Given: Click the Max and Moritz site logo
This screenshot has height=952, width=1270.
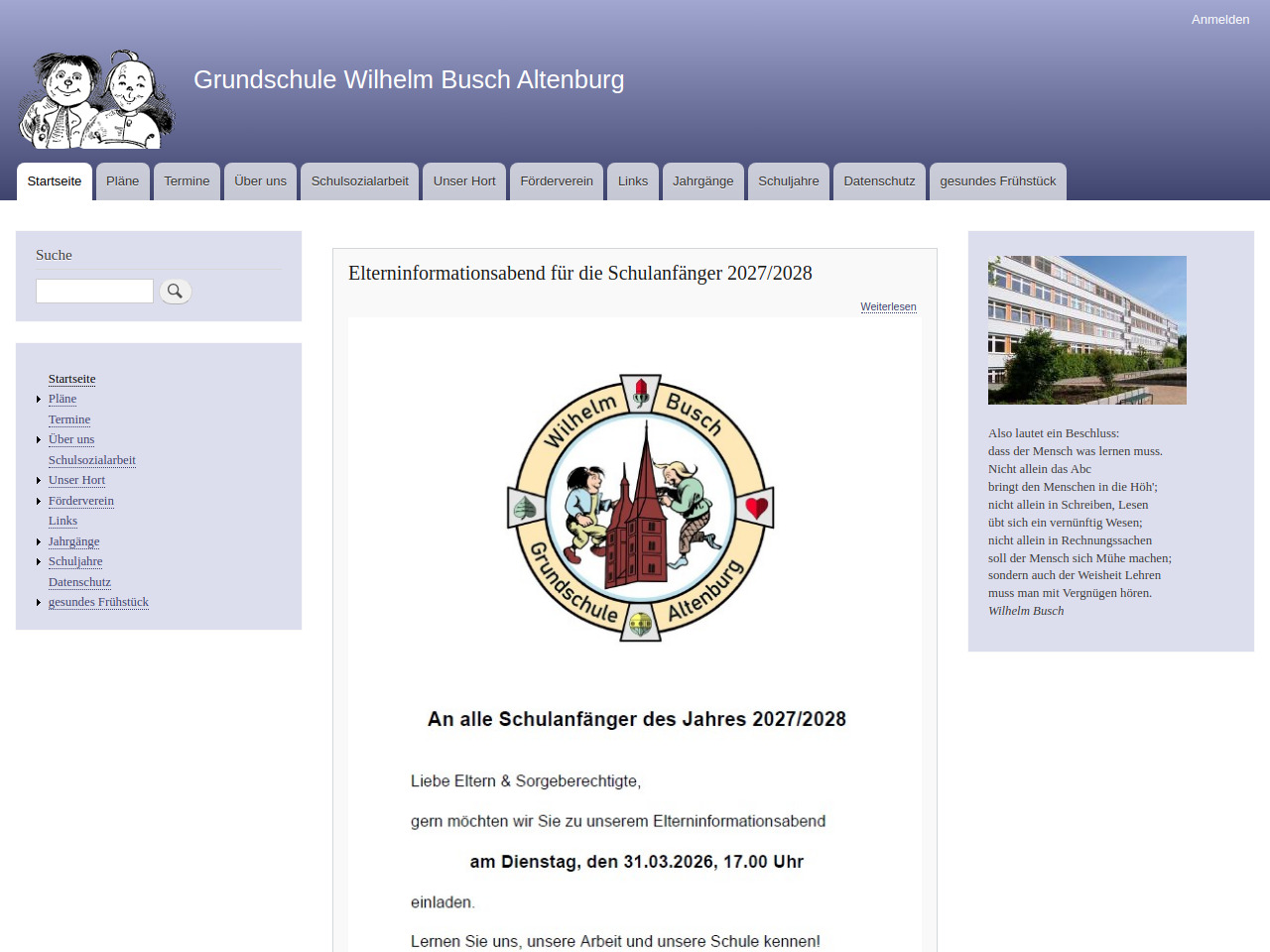Looking at the screenshot, I should point(96,99).
